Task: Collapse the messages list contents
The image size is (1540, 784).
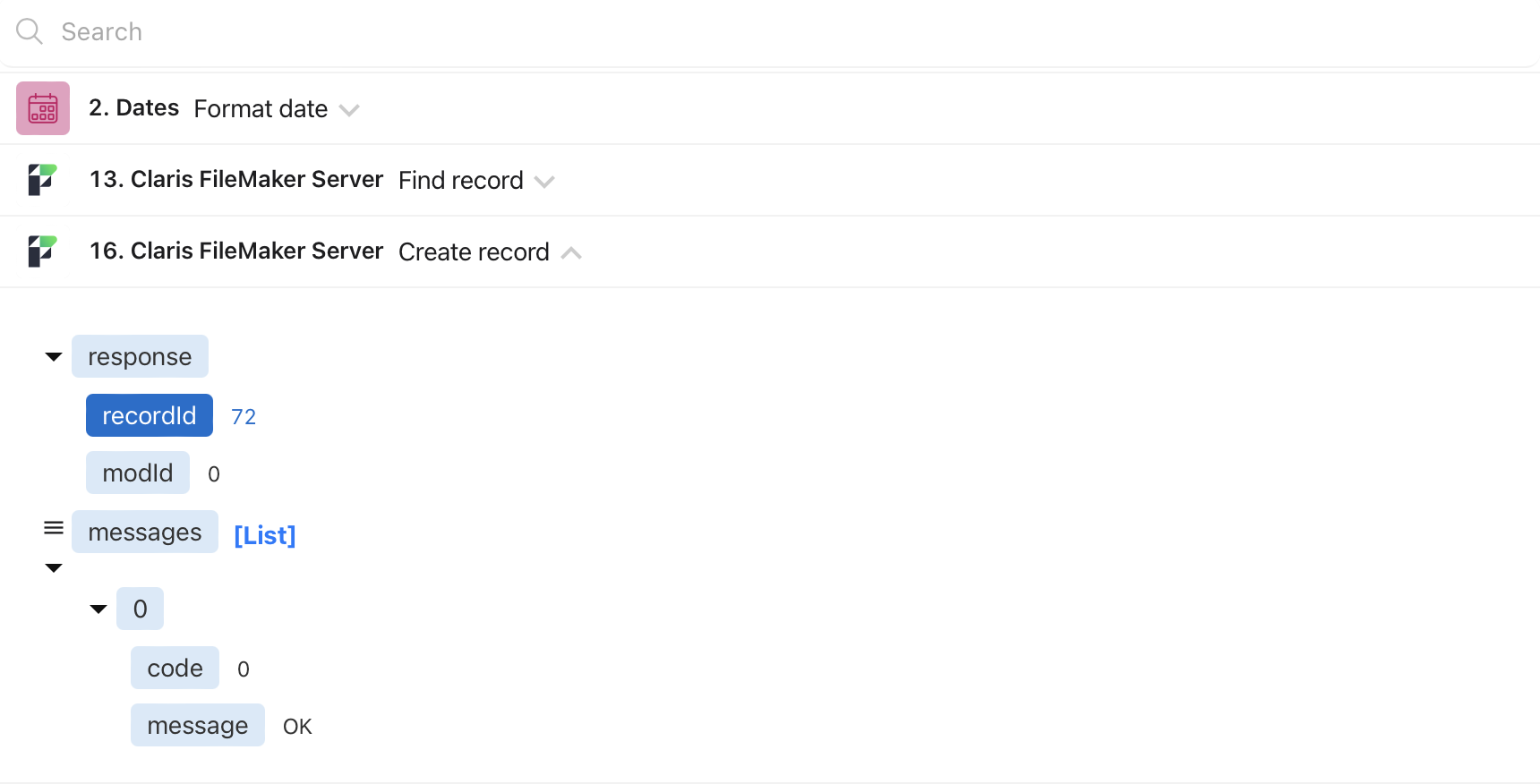Action: pyautogui.click(x=53, y=567)
